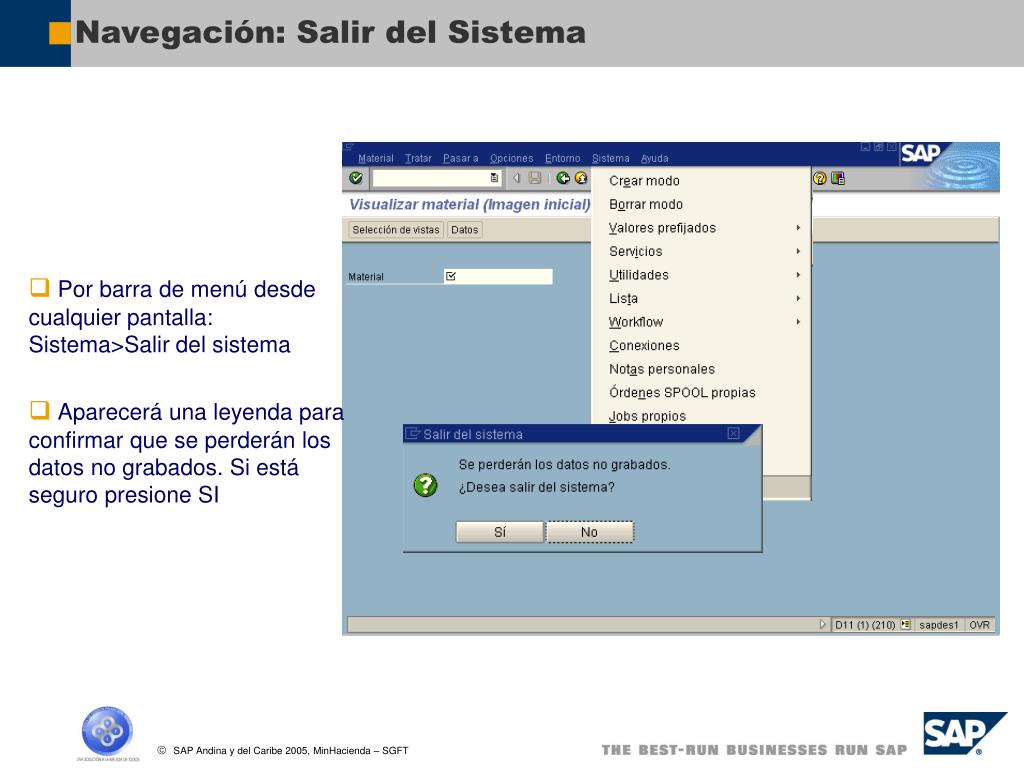Expand the Servicios submenu
Image resolution: width=1024 pixels, height=768 pixels.
(701, 251)
